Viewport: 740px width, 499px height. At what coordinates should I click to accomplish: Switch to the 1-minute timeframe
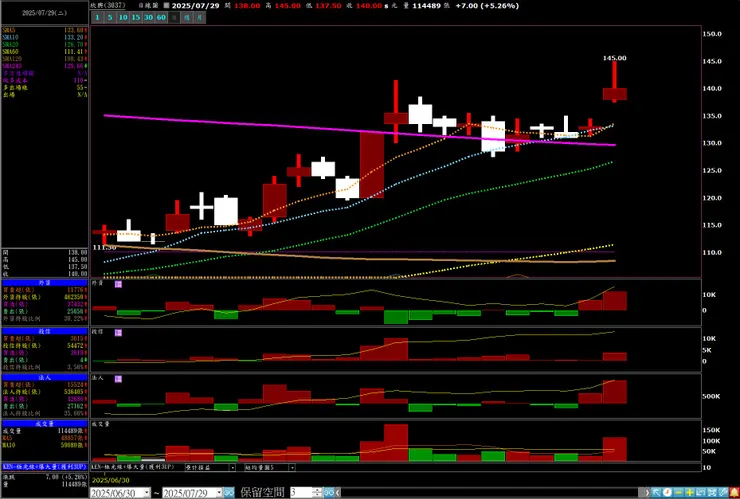pos(97,17)
